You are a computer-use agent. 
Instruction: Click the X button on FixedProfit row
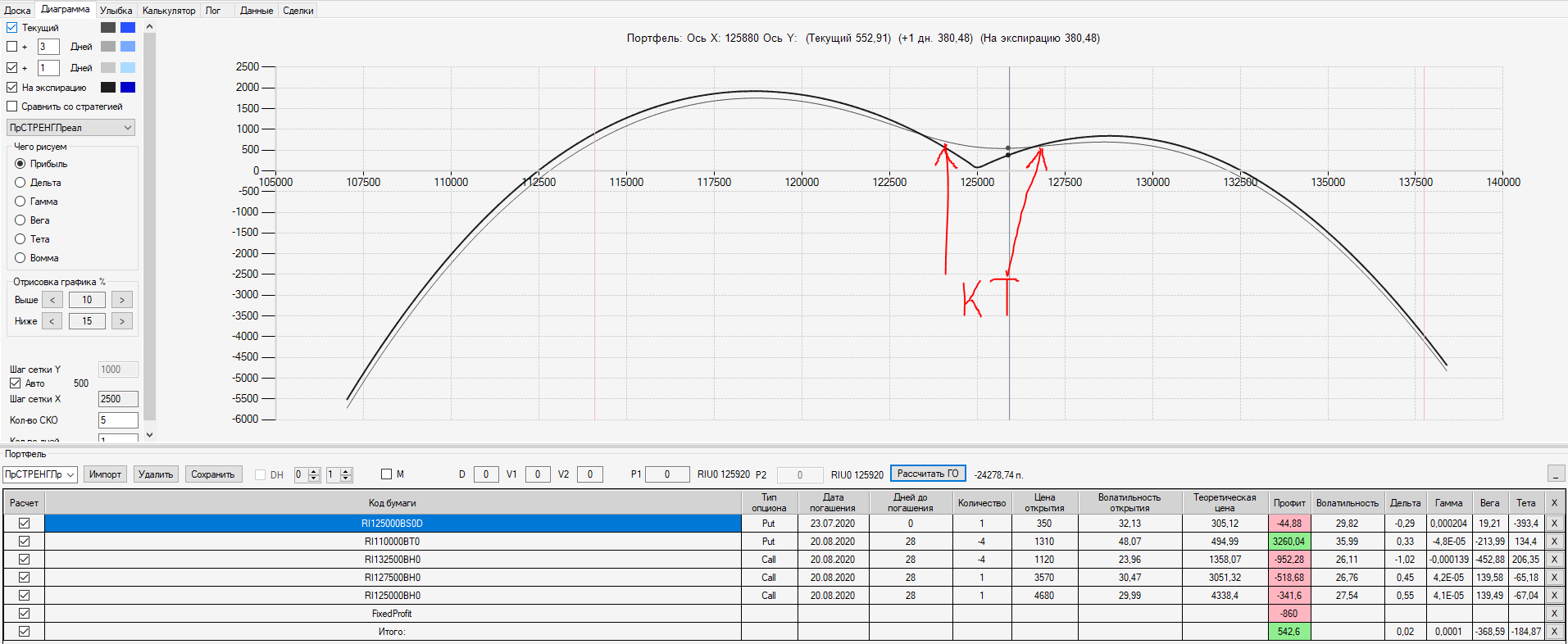coord(1554,614)
